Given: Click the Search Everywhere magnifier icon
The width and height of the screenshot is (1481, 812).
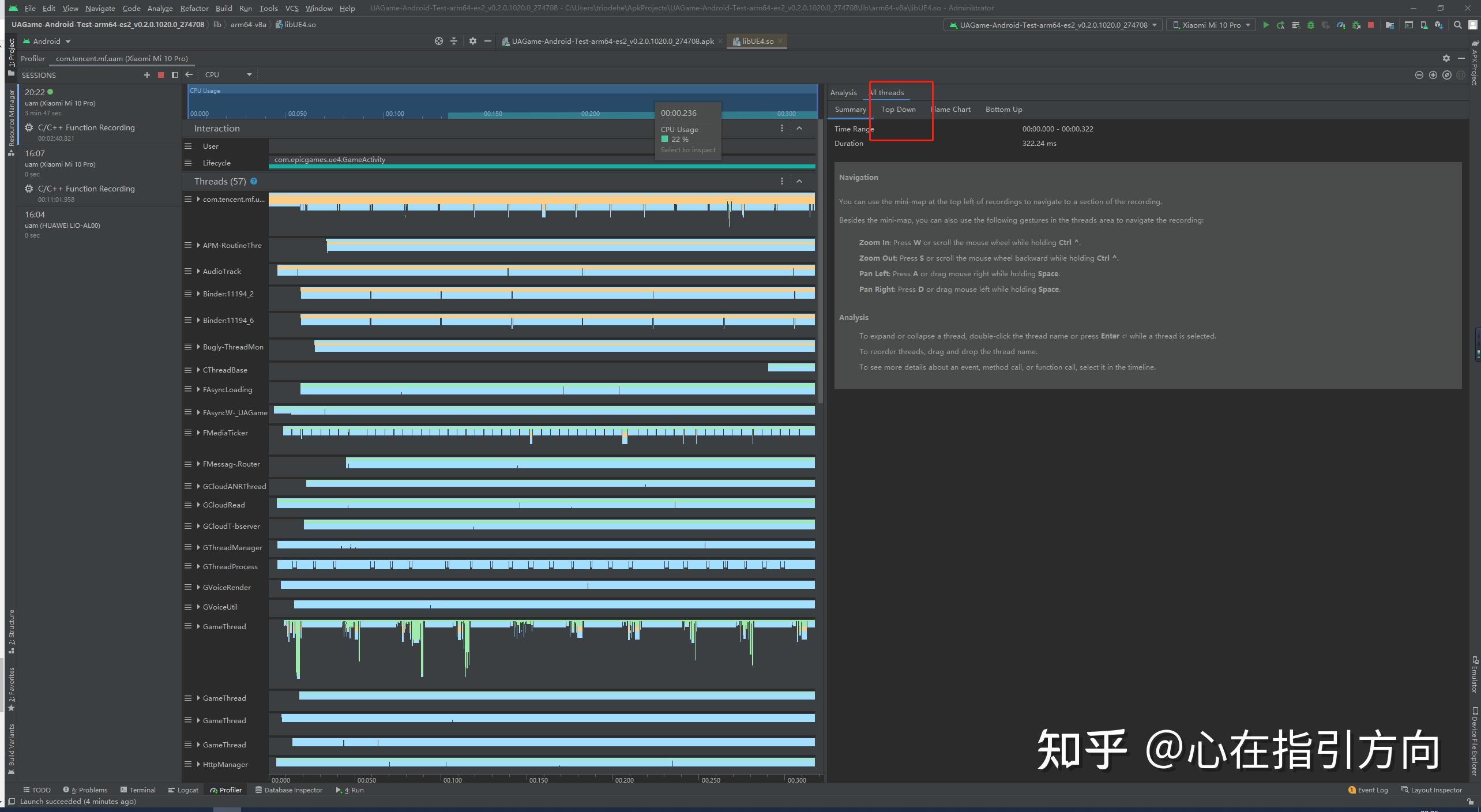Looking at the screenshot, I should pos(1458,25).
